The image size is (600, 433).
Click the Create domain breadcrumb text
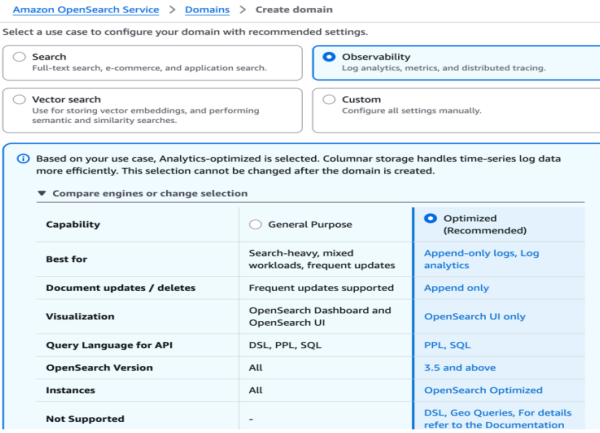(x=294, y=10)
